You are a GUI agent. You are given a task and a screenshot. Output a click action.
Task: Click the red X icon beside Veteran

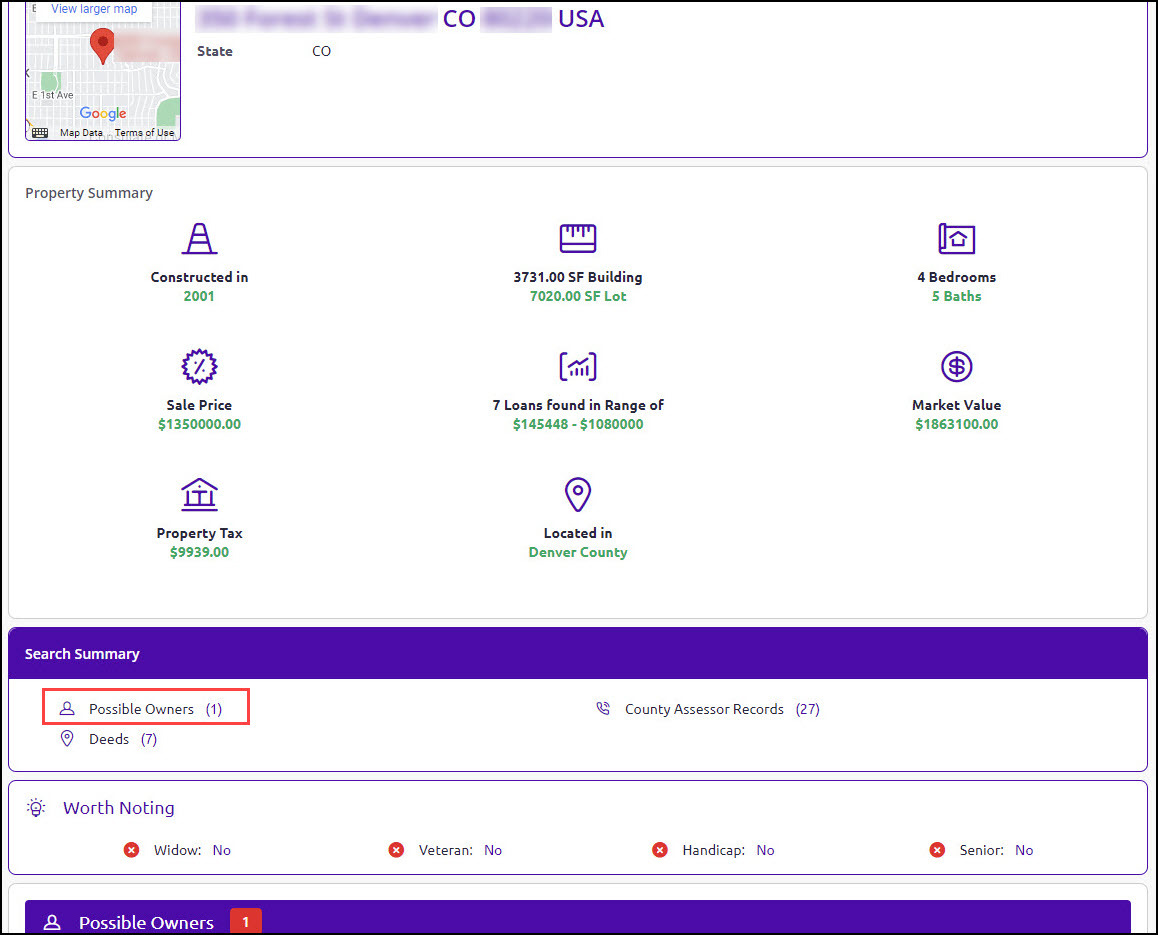click(397, 850)
